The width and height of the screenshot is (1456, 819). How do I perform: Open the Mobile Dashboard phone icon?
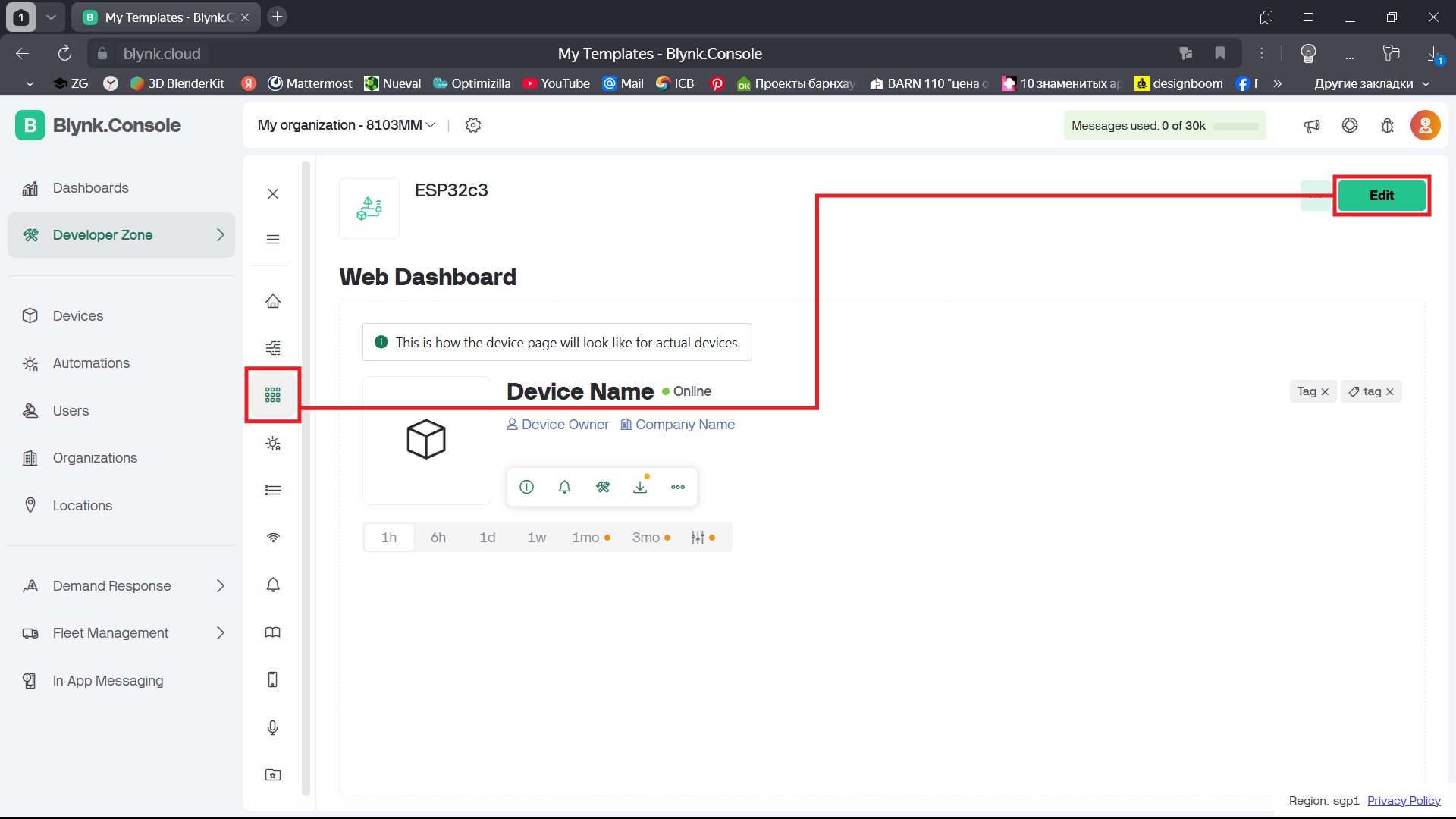[273, 679]
